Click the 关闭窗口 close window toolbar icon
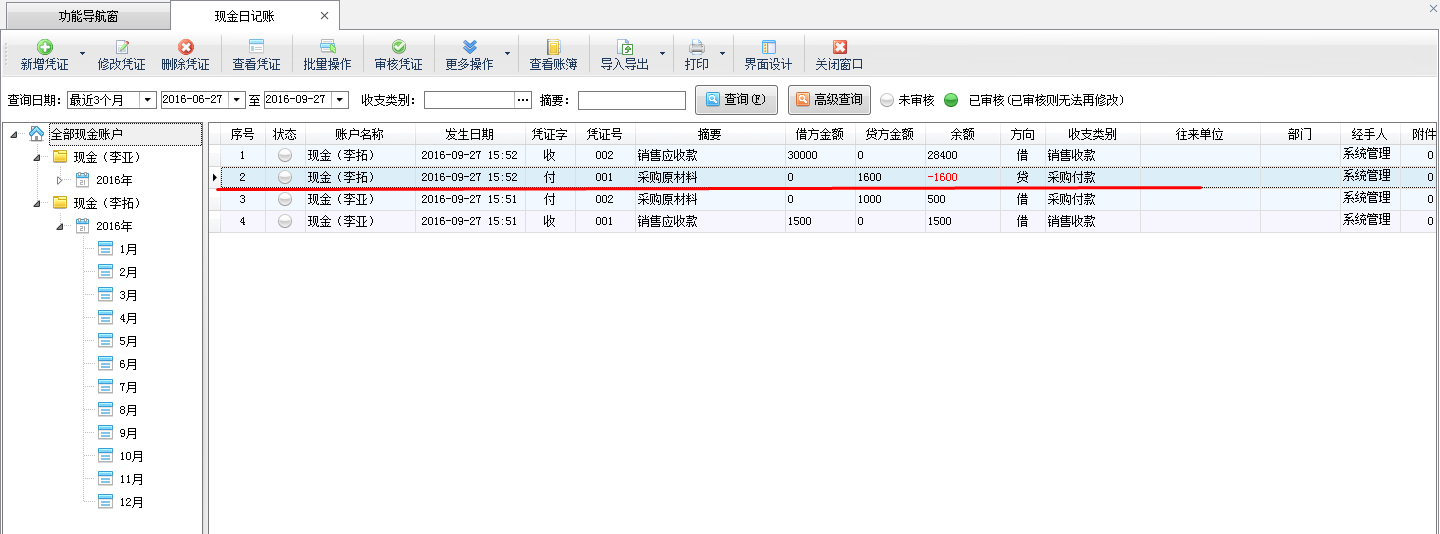Image resolution: width=1440 pixels, height=534 pixels. tap(839, 47)
